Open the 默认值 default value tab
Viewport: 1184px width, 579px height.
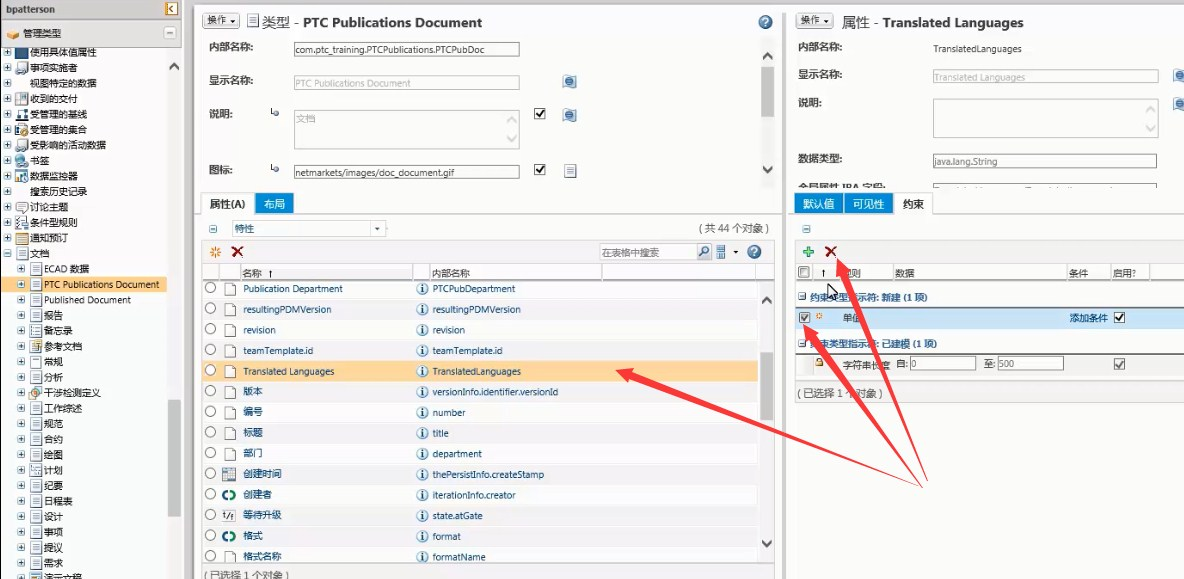818,204
